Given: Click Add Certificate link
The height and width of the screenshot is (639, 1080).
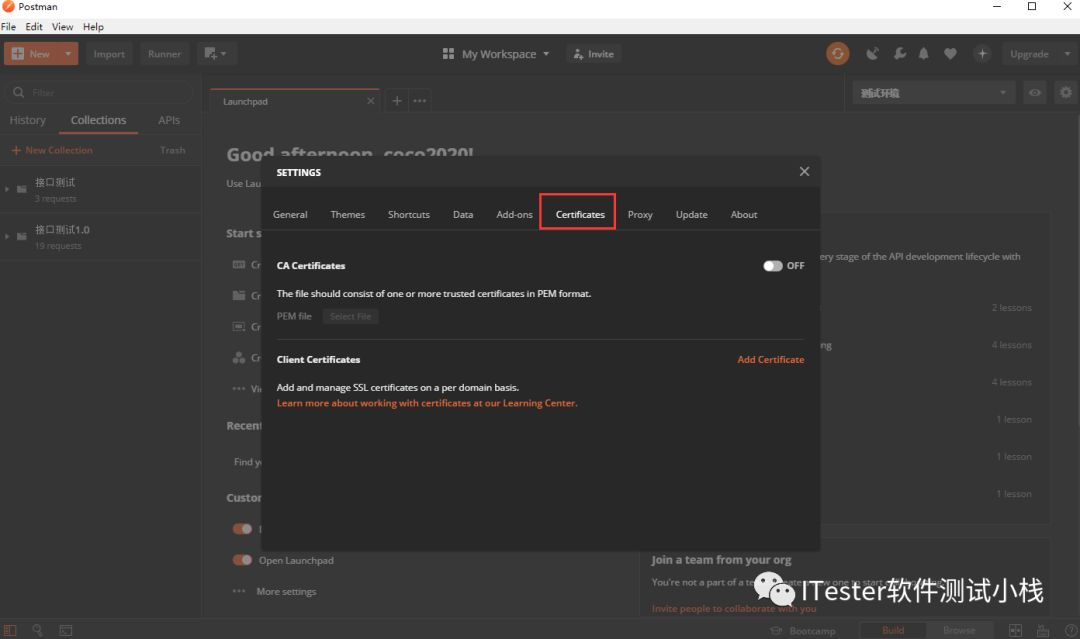Looking at the screenshot, I should pos(771,359).
